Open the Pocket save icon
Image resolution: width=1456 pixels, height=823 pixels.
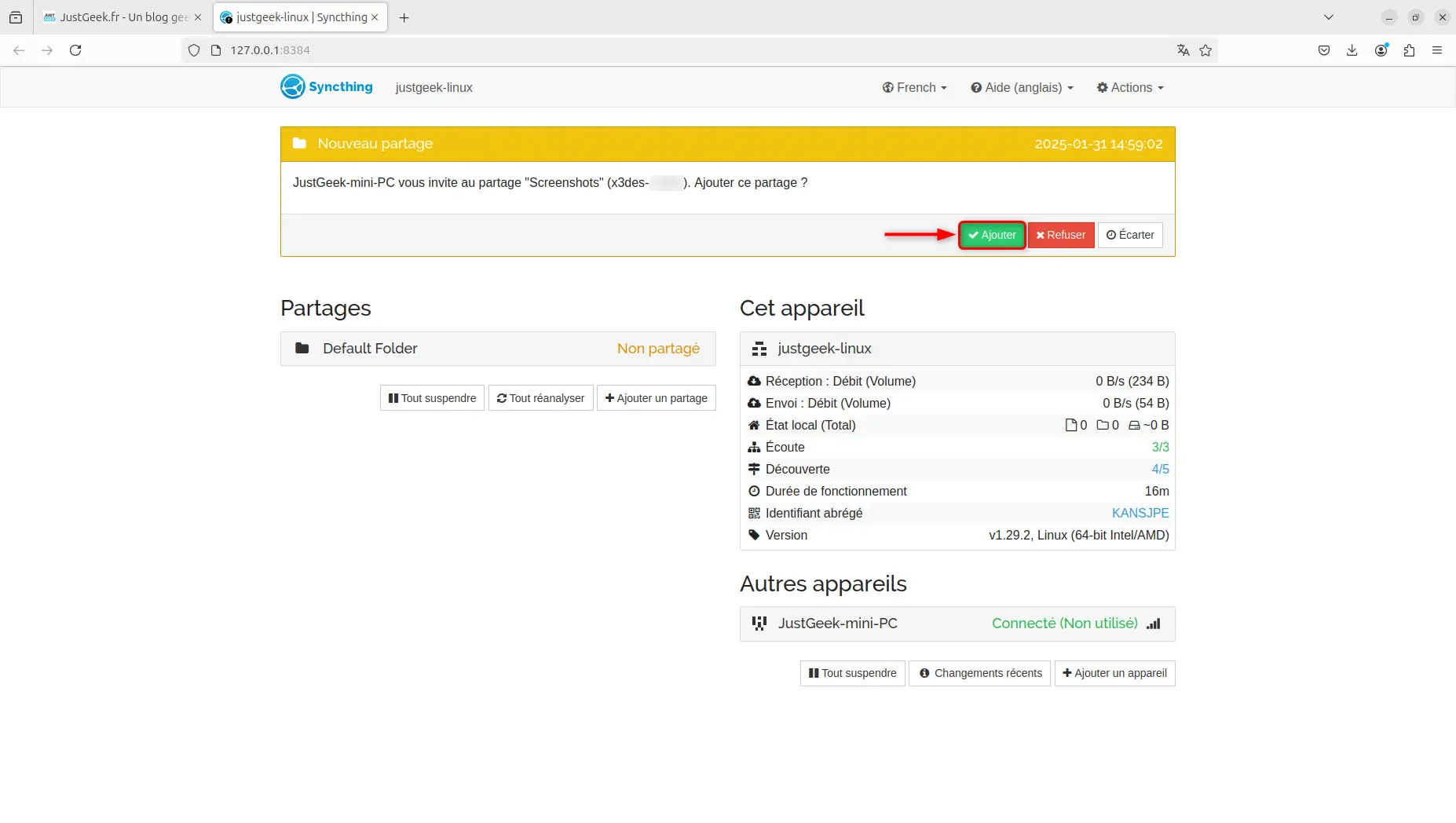tap(1324, 50)
